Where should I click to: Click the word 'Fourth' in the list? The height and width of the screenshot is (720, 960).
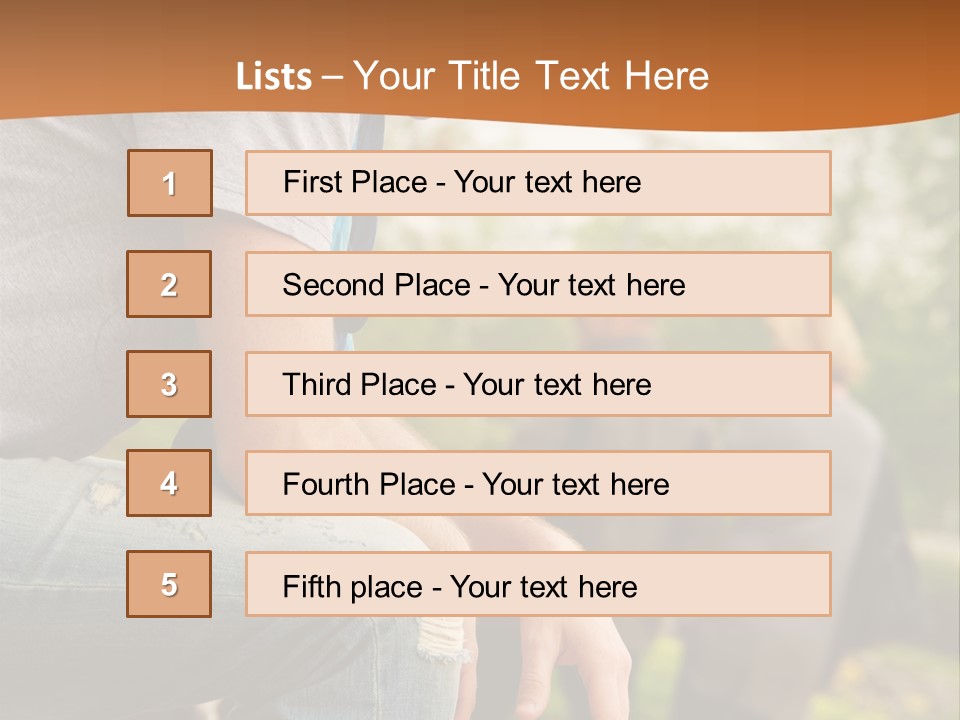coord(326,484)
